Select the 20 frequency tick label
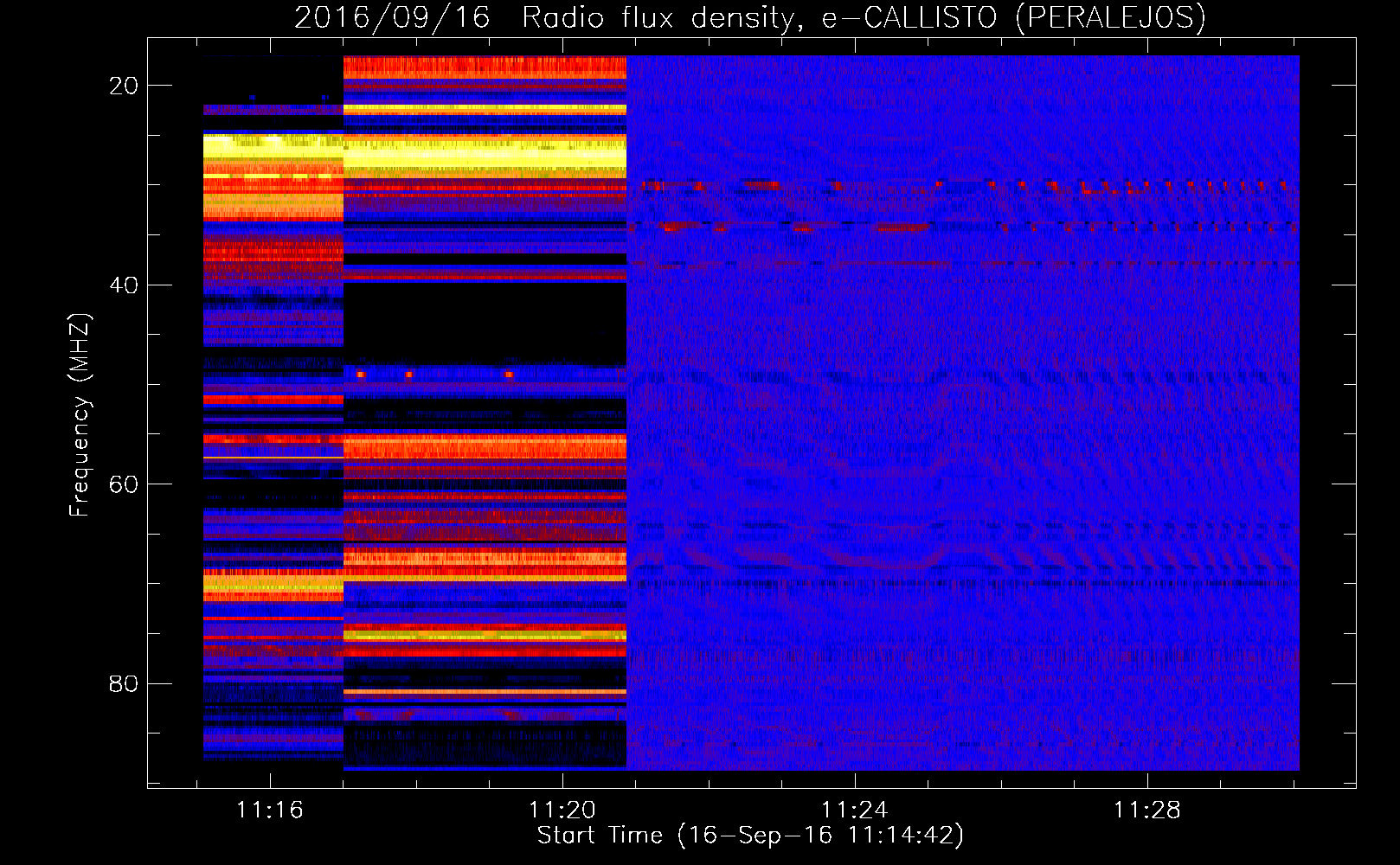The width and height of the screenshot is (1400, 865). [124, 86]
